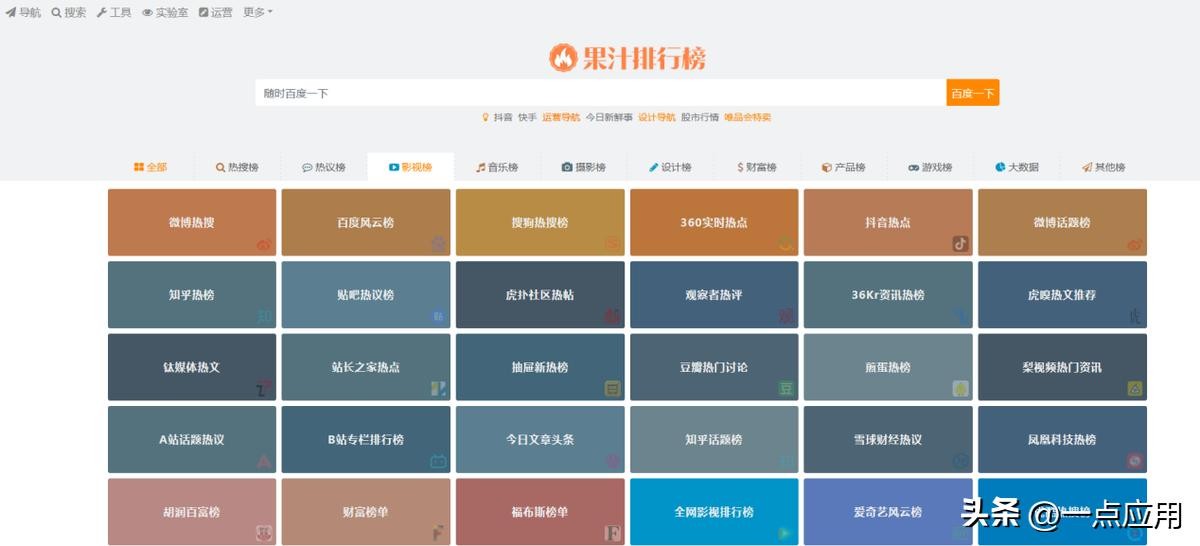Image resolution: width=1200 pixels, height=546 pixels.
Task: Click the icon on 搜狗热搜榜 card
Action: tap(612, 243)
